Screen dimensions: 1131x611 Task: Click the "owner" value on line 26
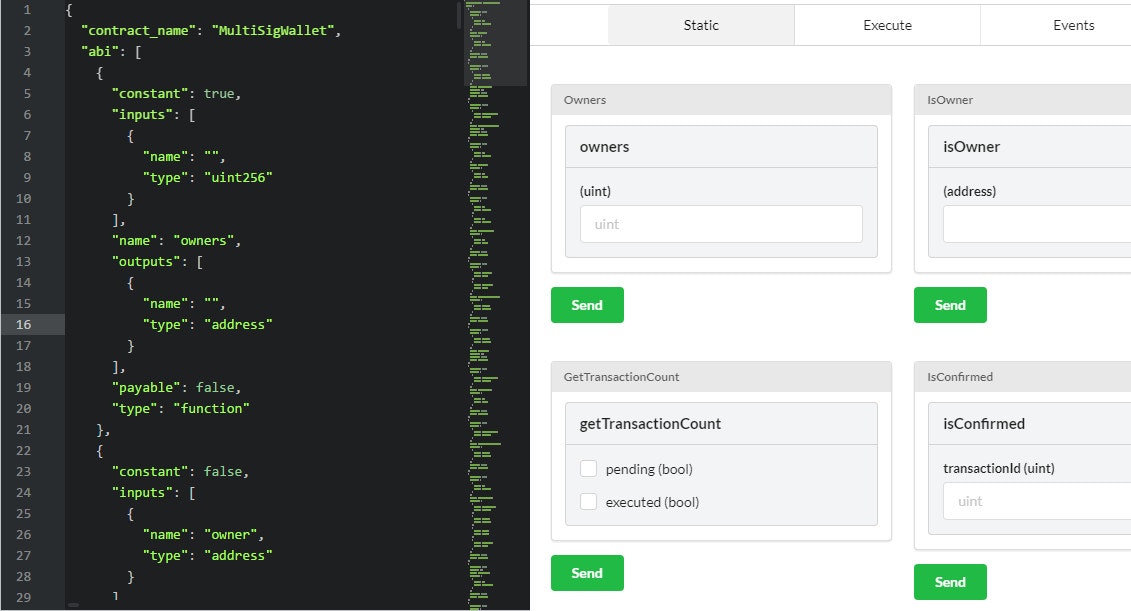(231, 535)
